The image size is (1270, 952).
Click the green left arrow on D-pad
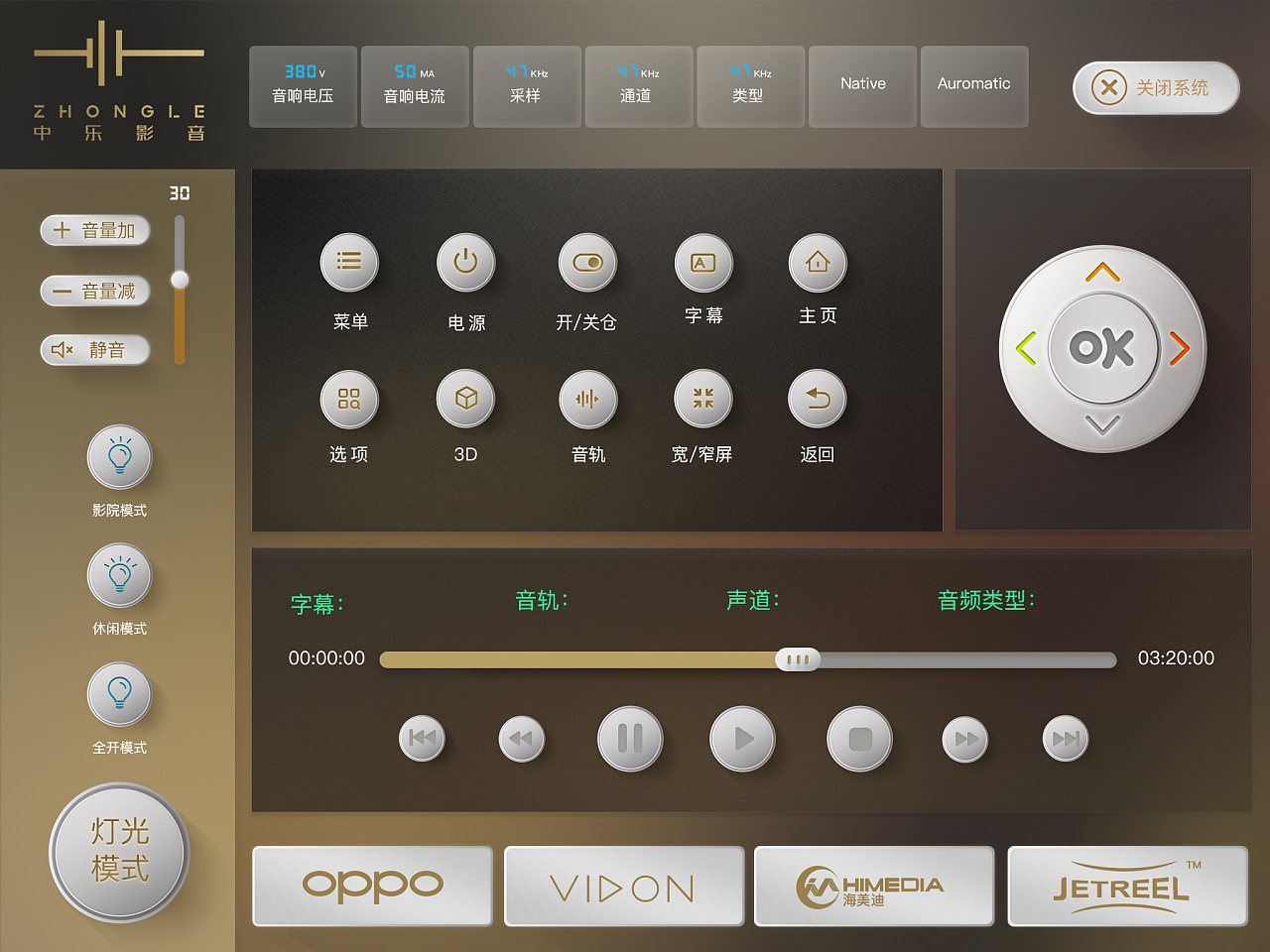(x=1026, y=348)
